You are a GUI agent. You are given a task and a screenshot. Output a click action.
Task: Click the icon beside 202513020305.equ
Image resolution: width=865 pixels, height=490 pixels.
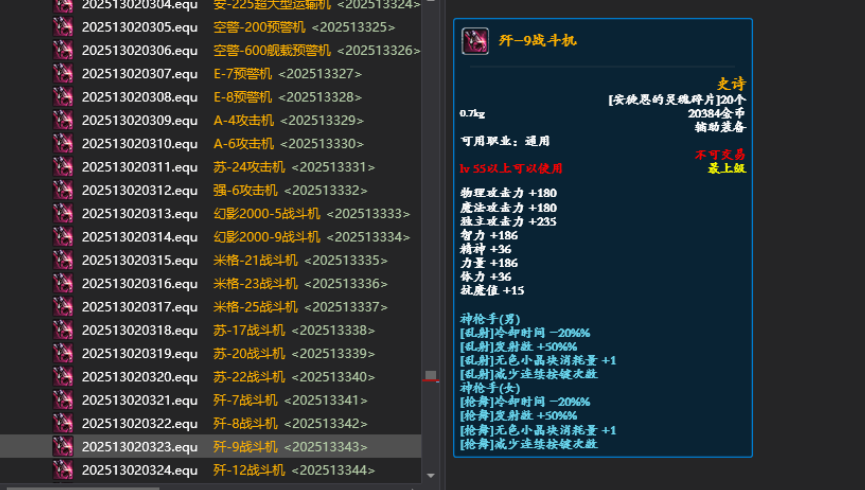[x=63, y=27]
